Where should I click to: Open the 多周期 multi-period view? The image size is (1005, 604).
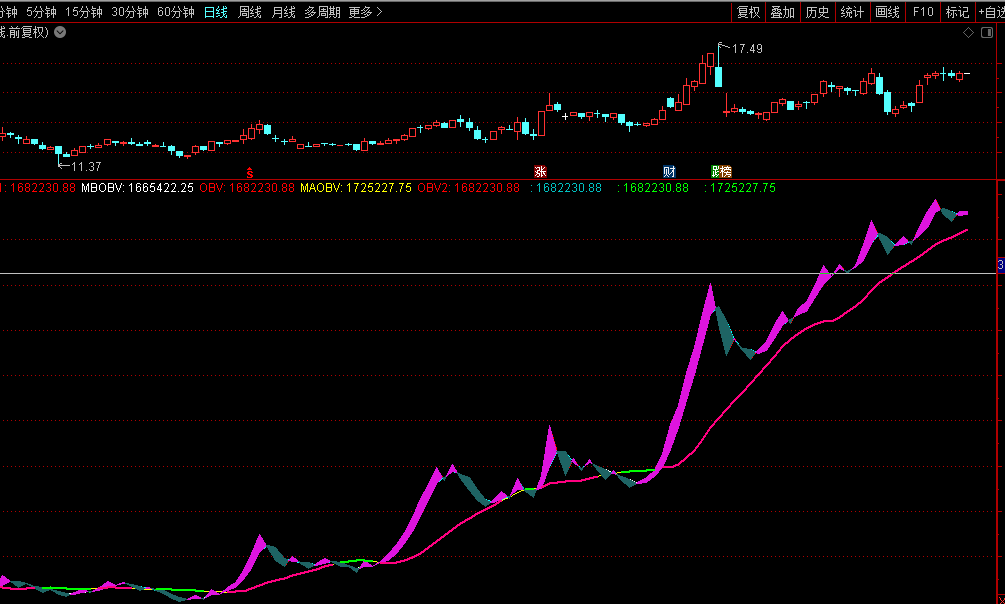[322, 12]
